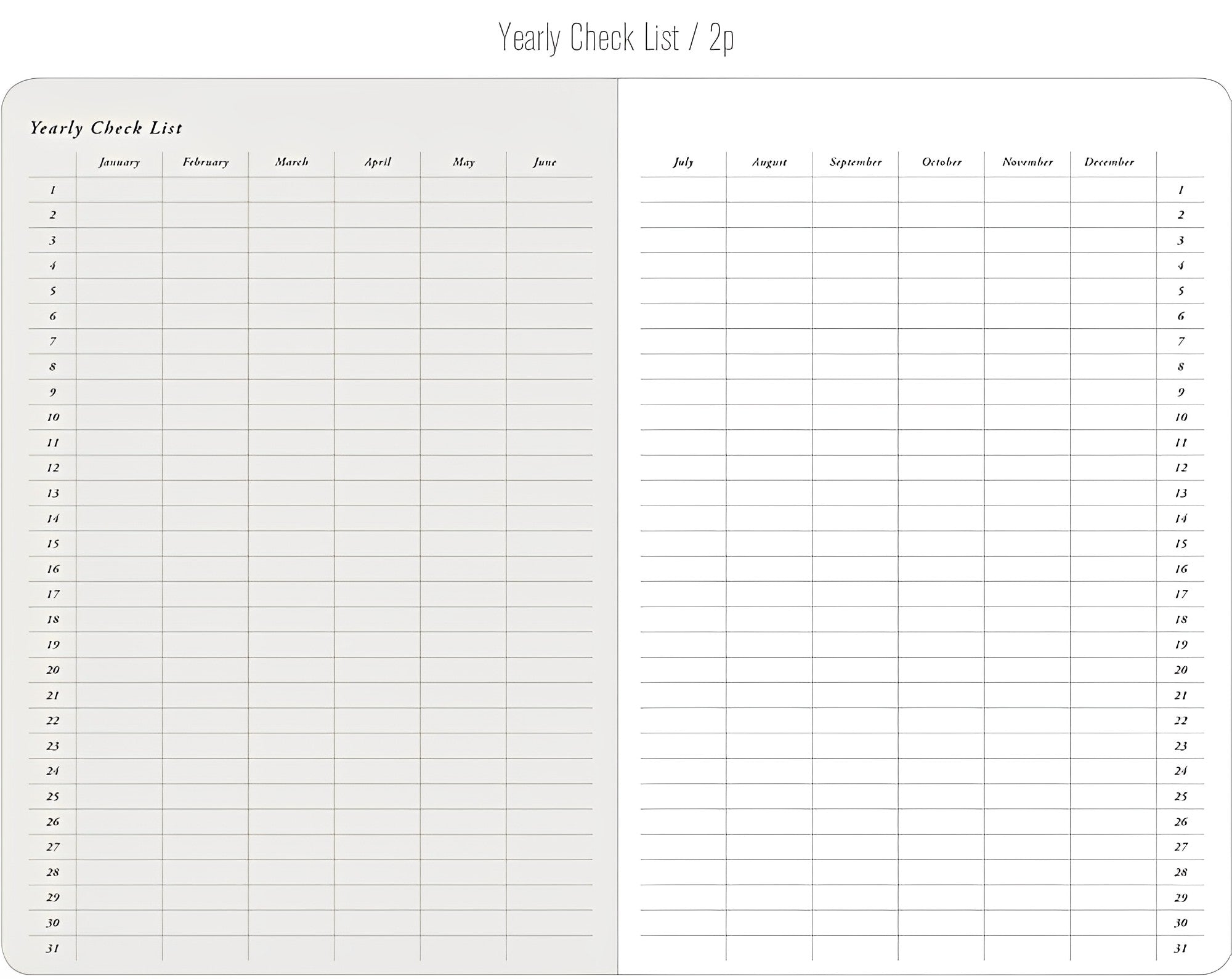Select the August day 25 cell
The width and height of the screenshot is (1232, 979).
click(x=769, y=796)
